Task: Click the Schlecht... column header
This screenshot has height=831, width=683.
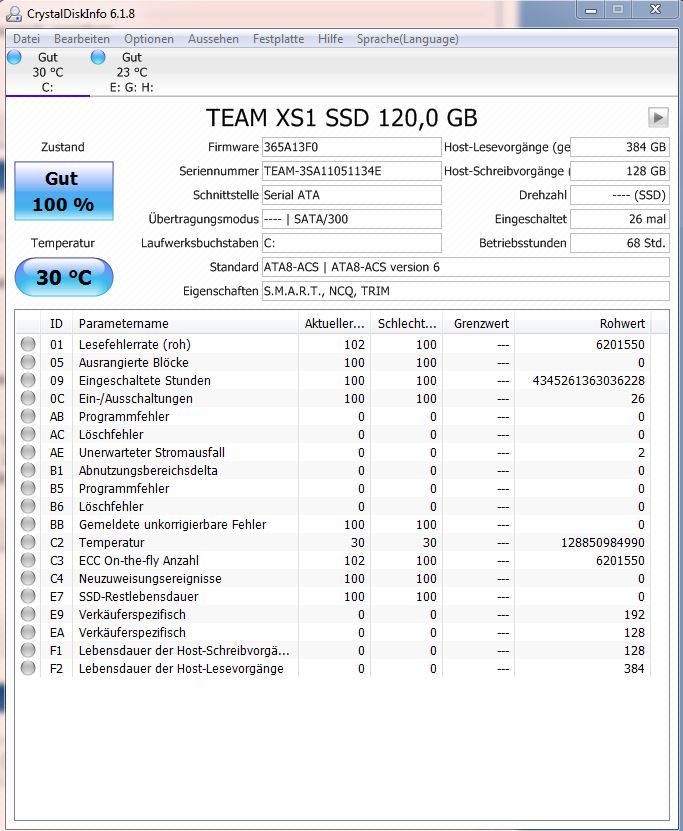Action: (406, 323)
